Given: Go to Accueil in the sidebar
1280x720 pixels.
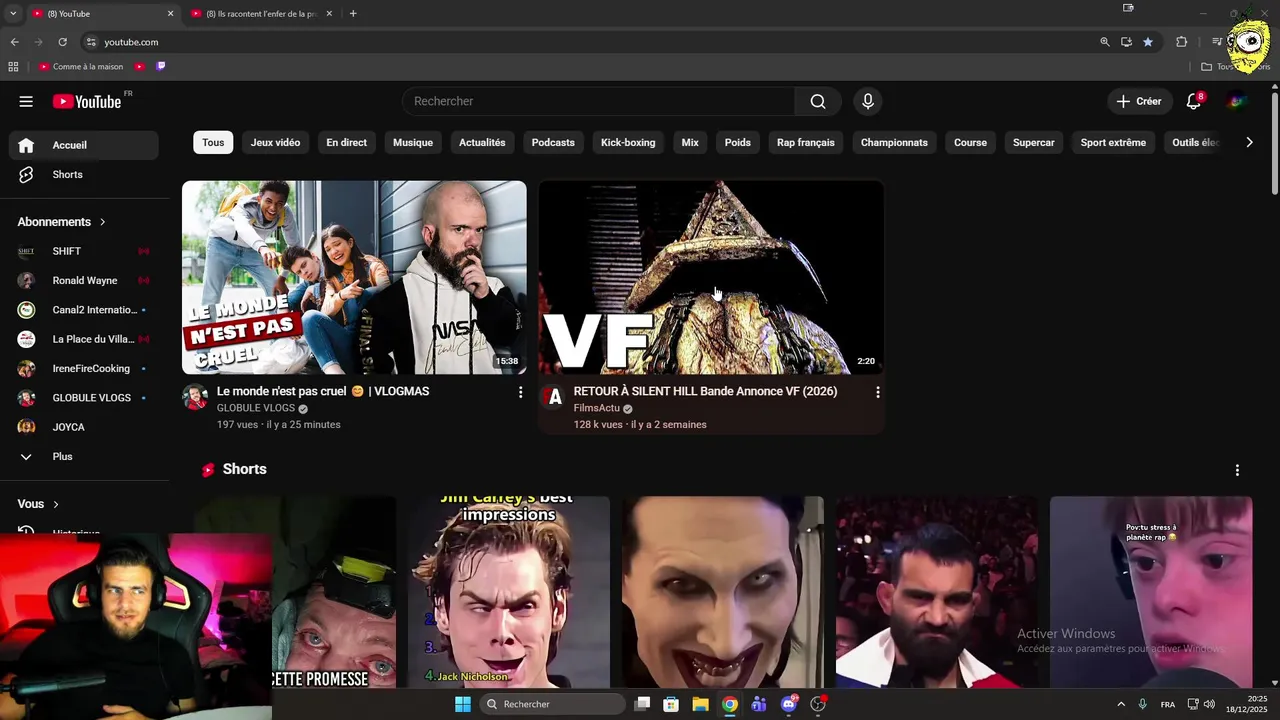Looking at the screenshot, I should [x=84, y=145].
